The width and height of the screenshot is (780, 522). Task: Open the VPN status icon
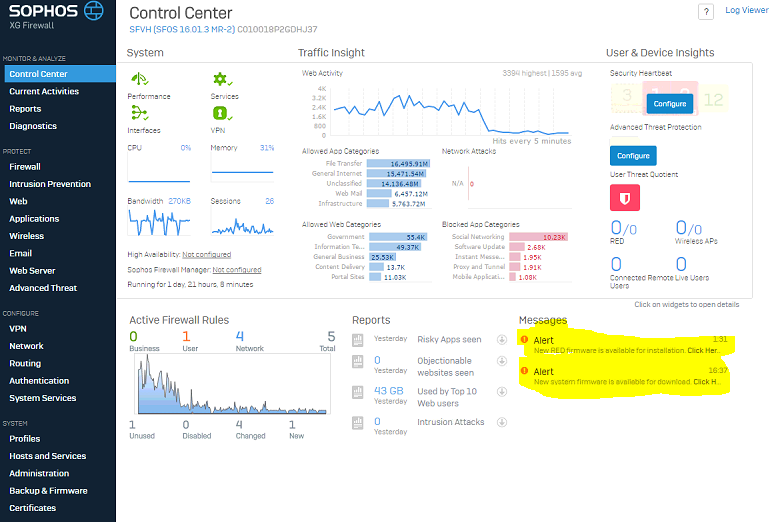(222, 113)
